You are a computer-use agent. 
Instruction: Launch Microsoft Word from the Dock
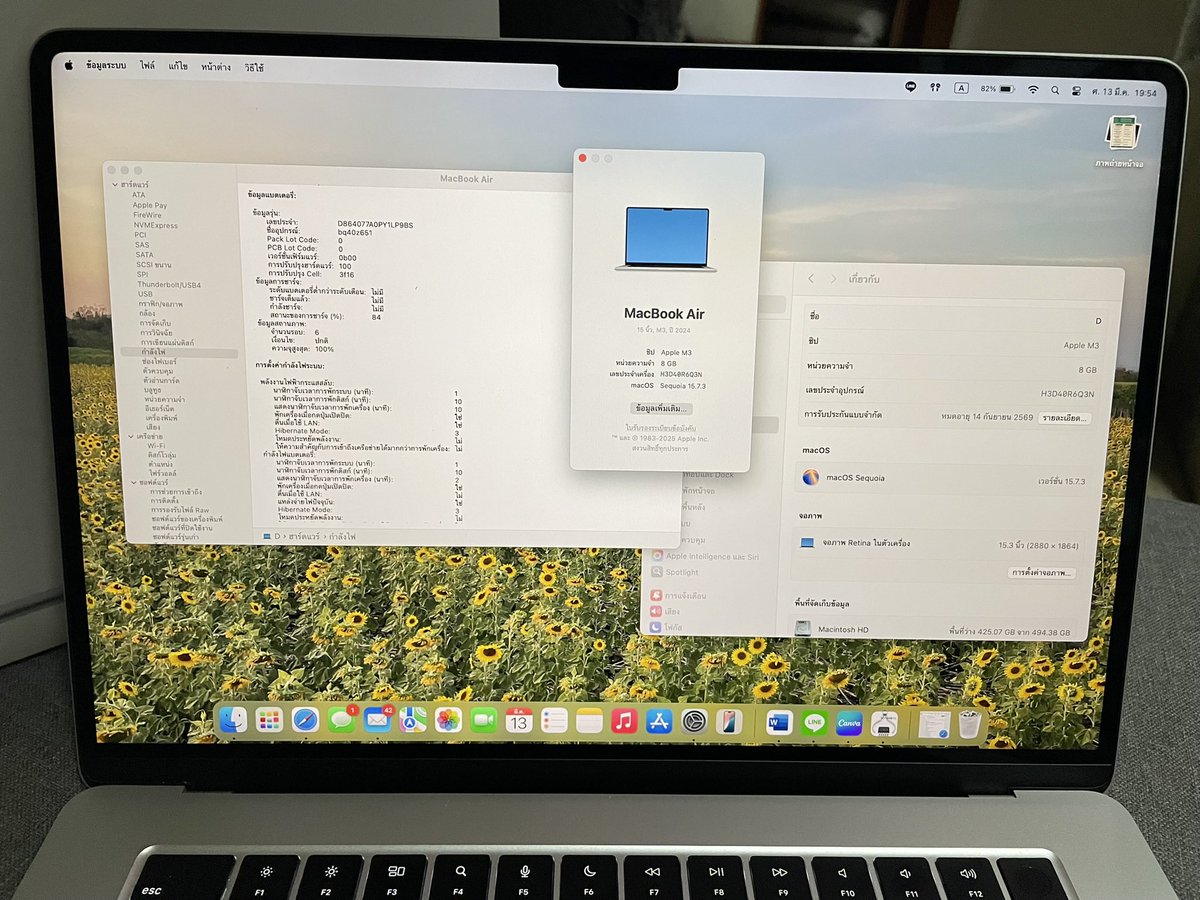(x=779, y=722)
